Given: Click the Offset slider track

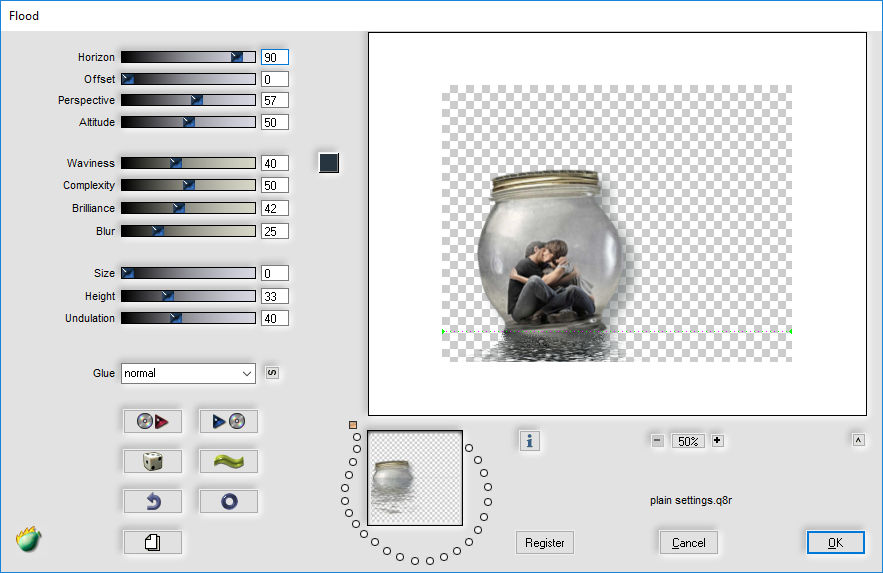Looking at the screenshot, I should point(188,79).
